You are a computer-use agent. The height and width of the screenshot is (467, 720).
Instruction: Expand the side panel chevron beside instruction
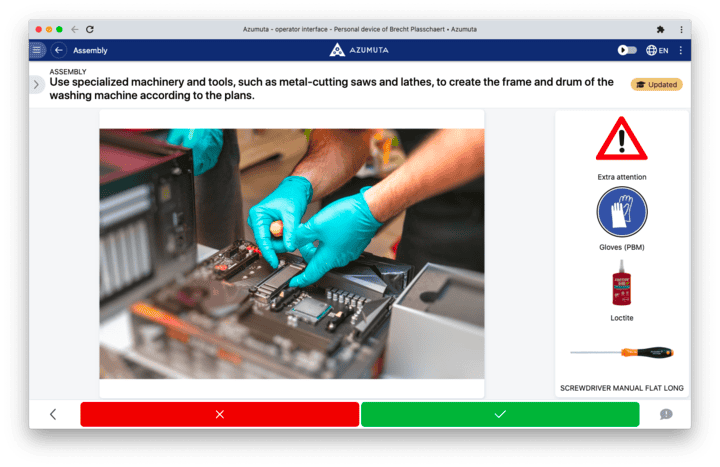point(36,84)
